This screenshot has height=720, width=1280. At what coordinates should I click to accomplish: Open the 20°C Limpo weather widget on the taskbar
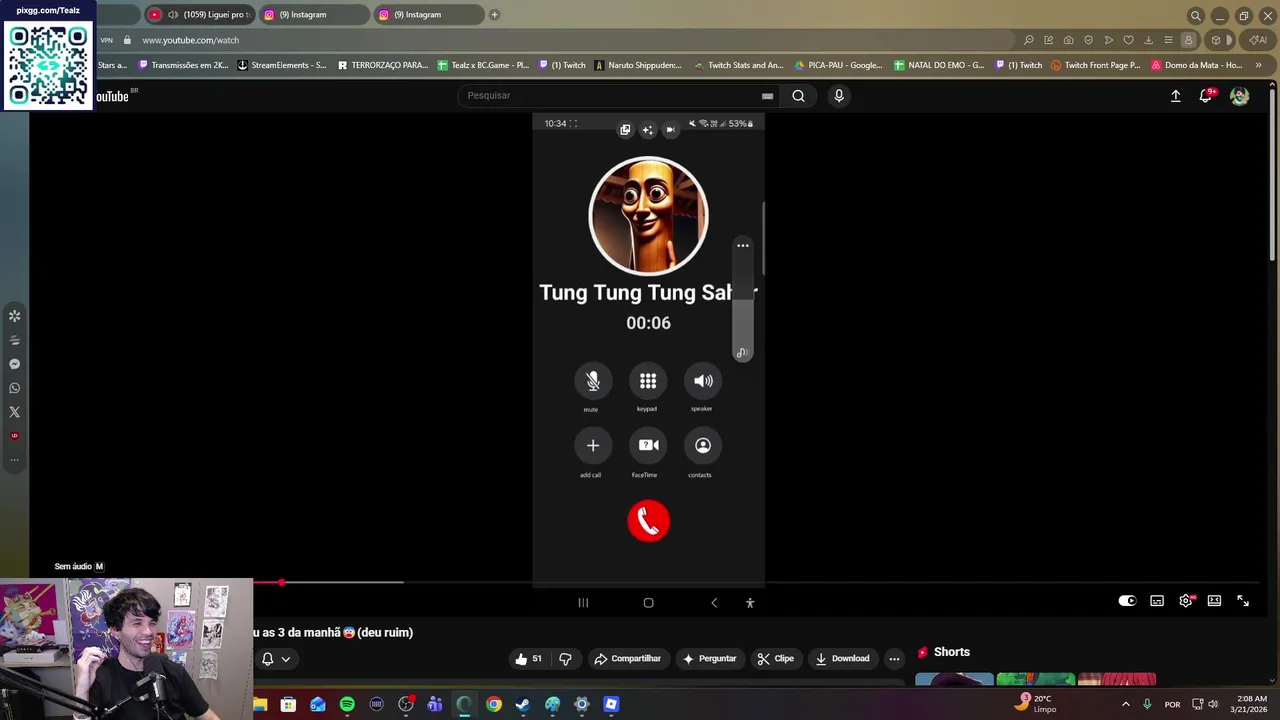(1035, 704)
